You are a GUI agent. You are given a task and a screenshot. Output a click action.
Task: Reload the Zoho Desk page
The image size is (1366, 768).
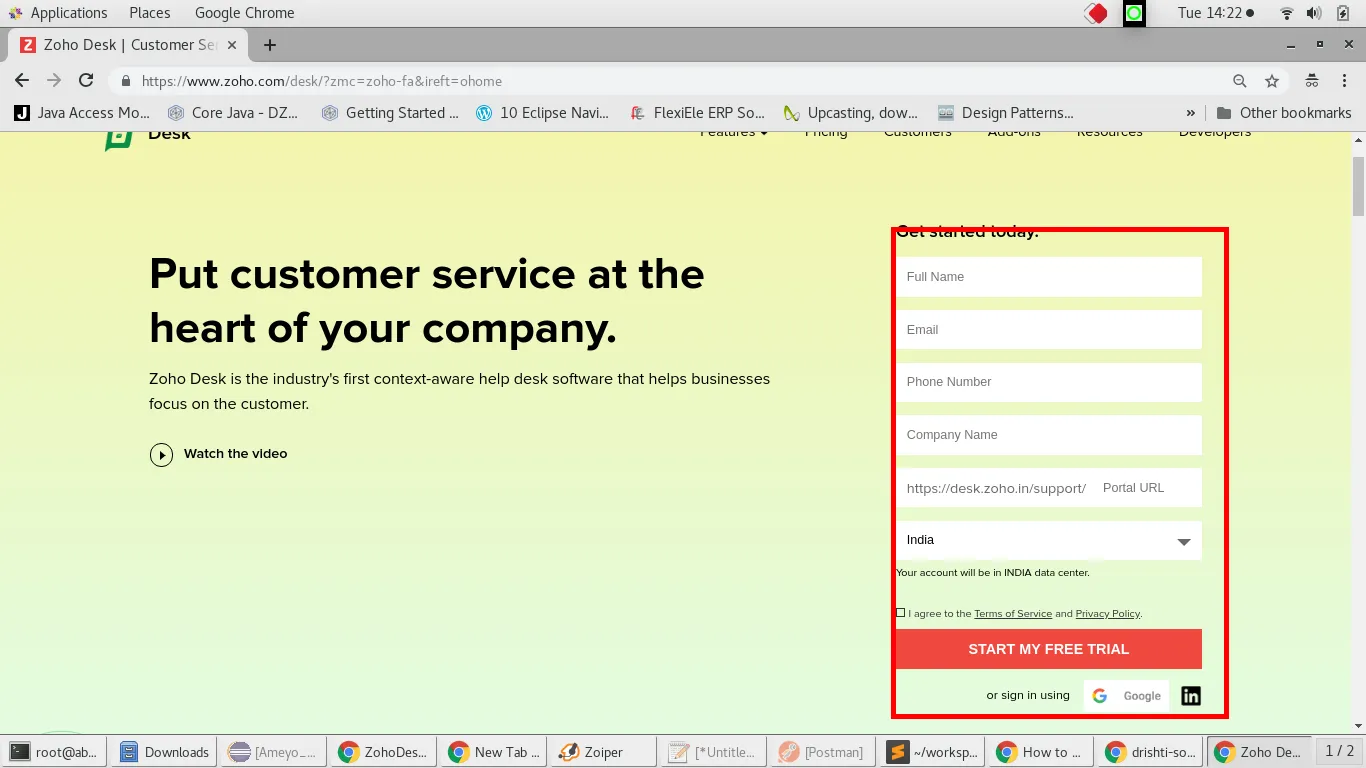pyautogui.click(x=86, y=81)
